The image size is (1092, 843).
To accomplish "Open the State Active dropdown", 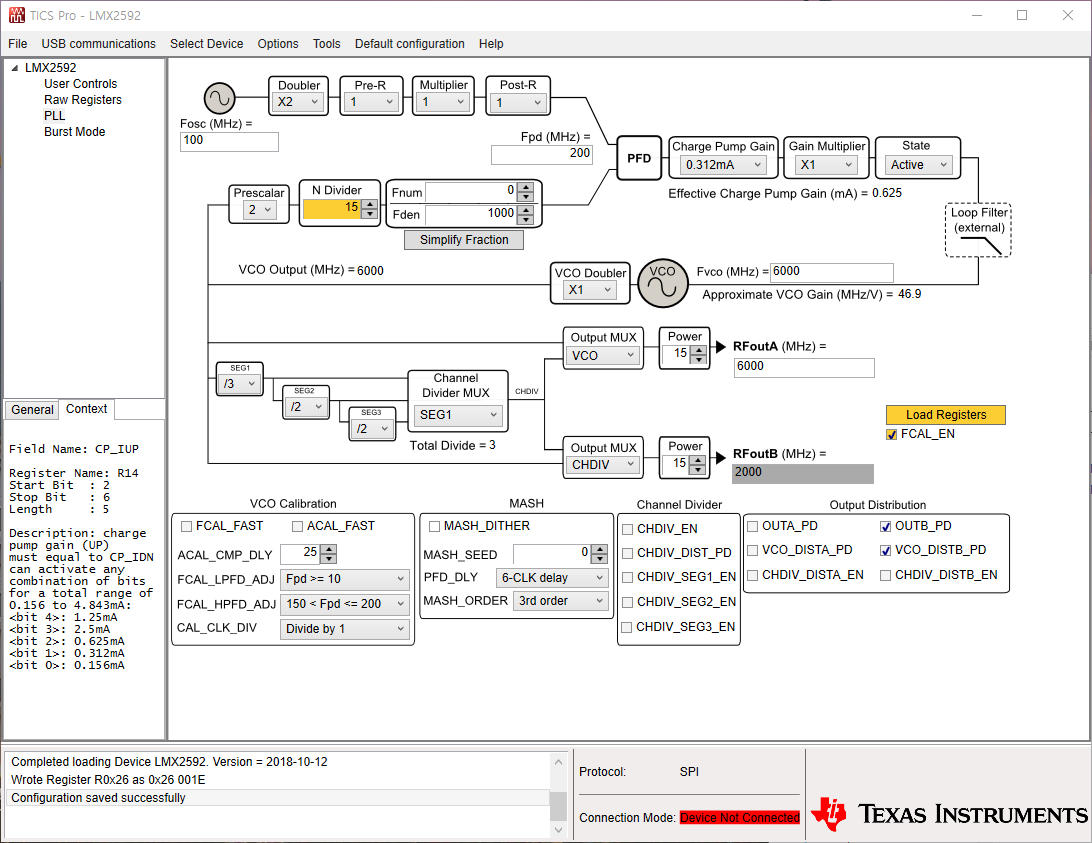I will [919, 165].
